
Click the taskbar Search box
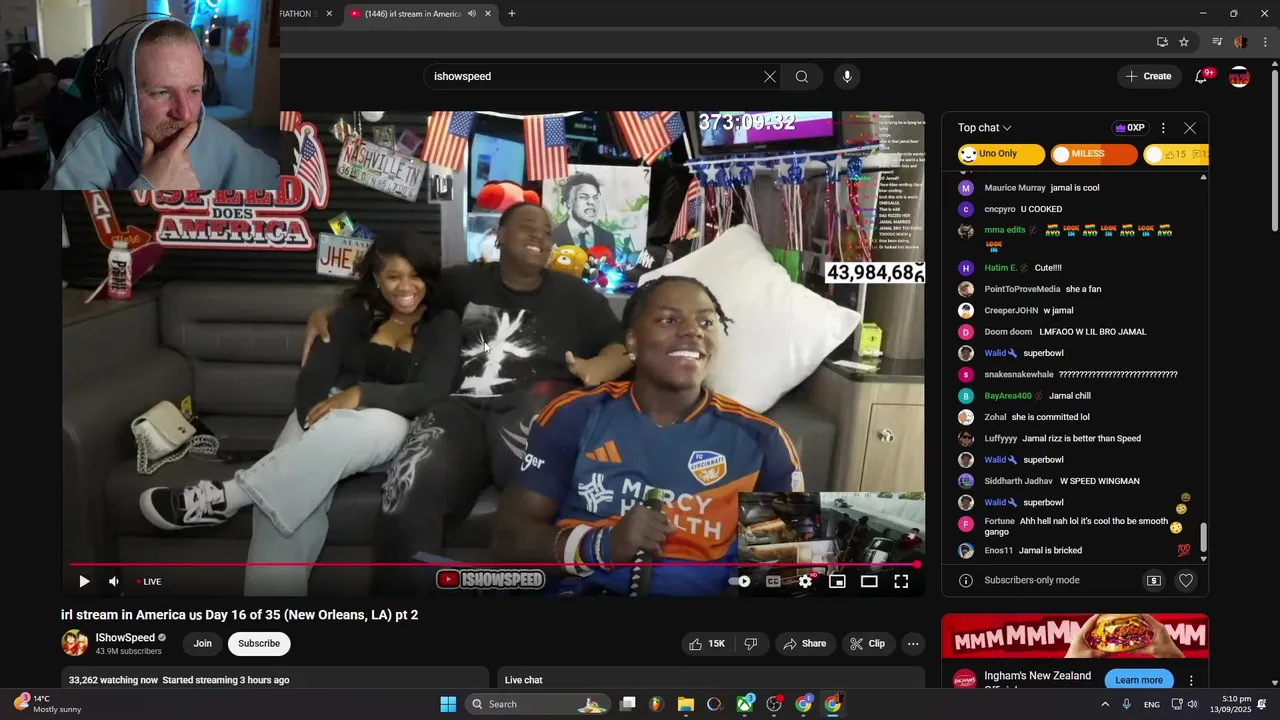tap(538, 704)
